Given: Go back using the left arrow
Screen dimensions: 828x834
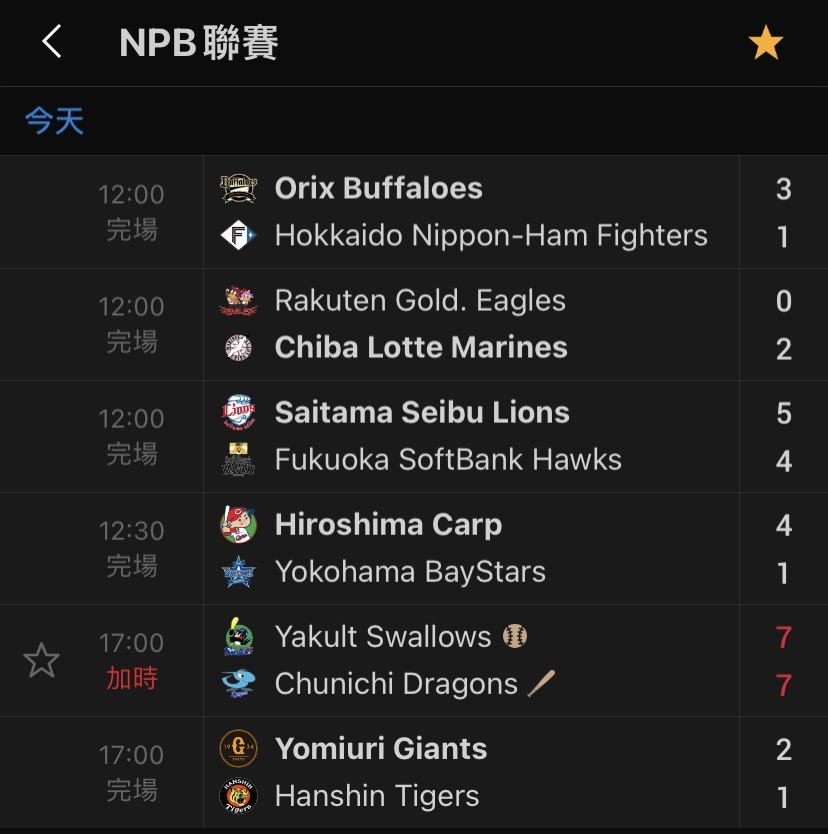Looking at the screenshot, I should coord(52,41).
